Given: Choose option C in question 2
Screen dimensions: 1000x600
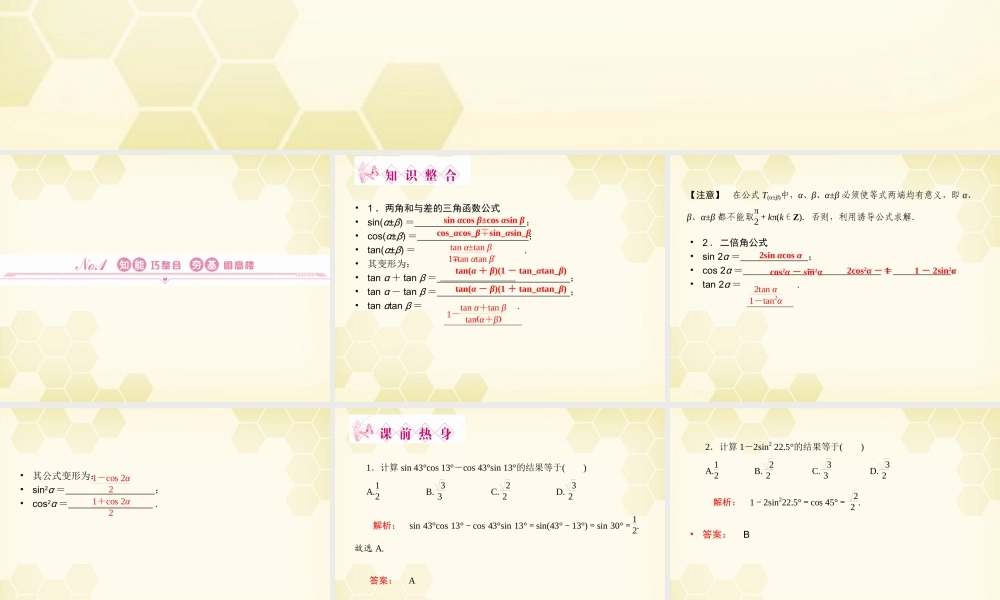Looking at the screenshot, I should point(821,471).
